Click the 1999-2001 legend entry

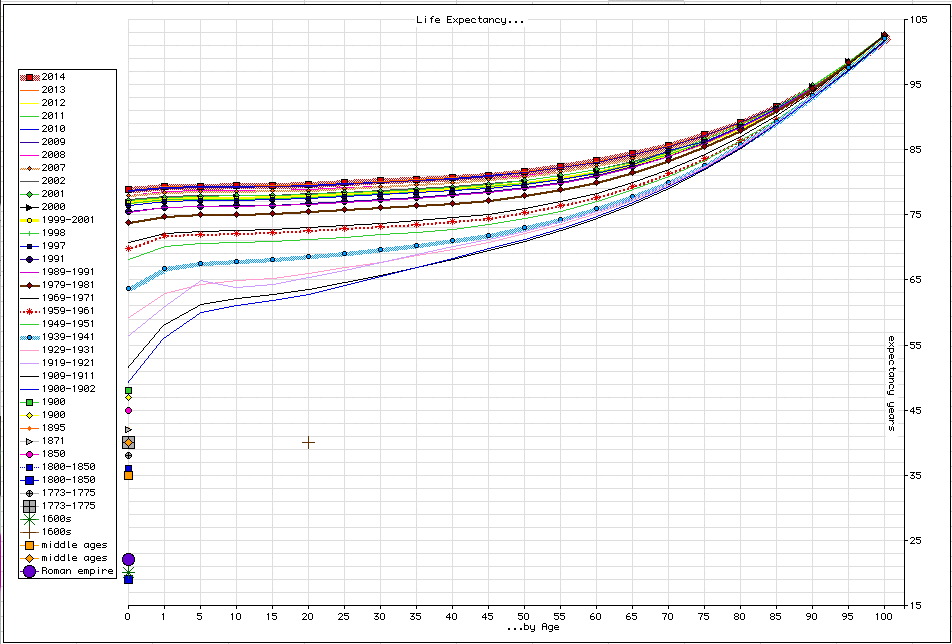point(68,220)
